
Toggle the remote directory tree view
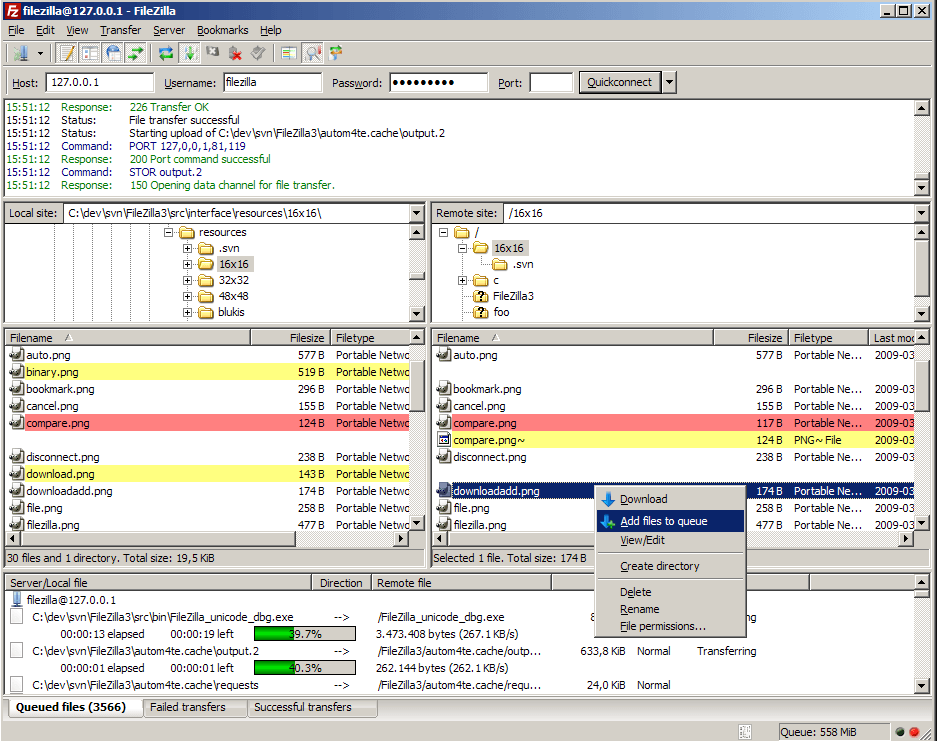click(110, 53)
